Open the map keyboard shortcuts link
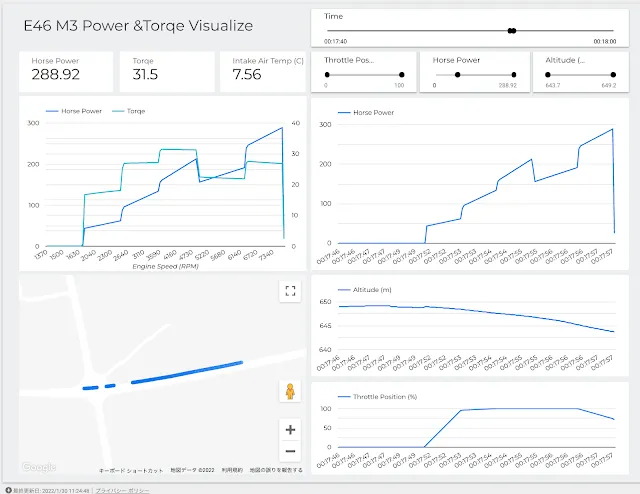The height and width of the screenshot is (494, 640). [131, 470]
